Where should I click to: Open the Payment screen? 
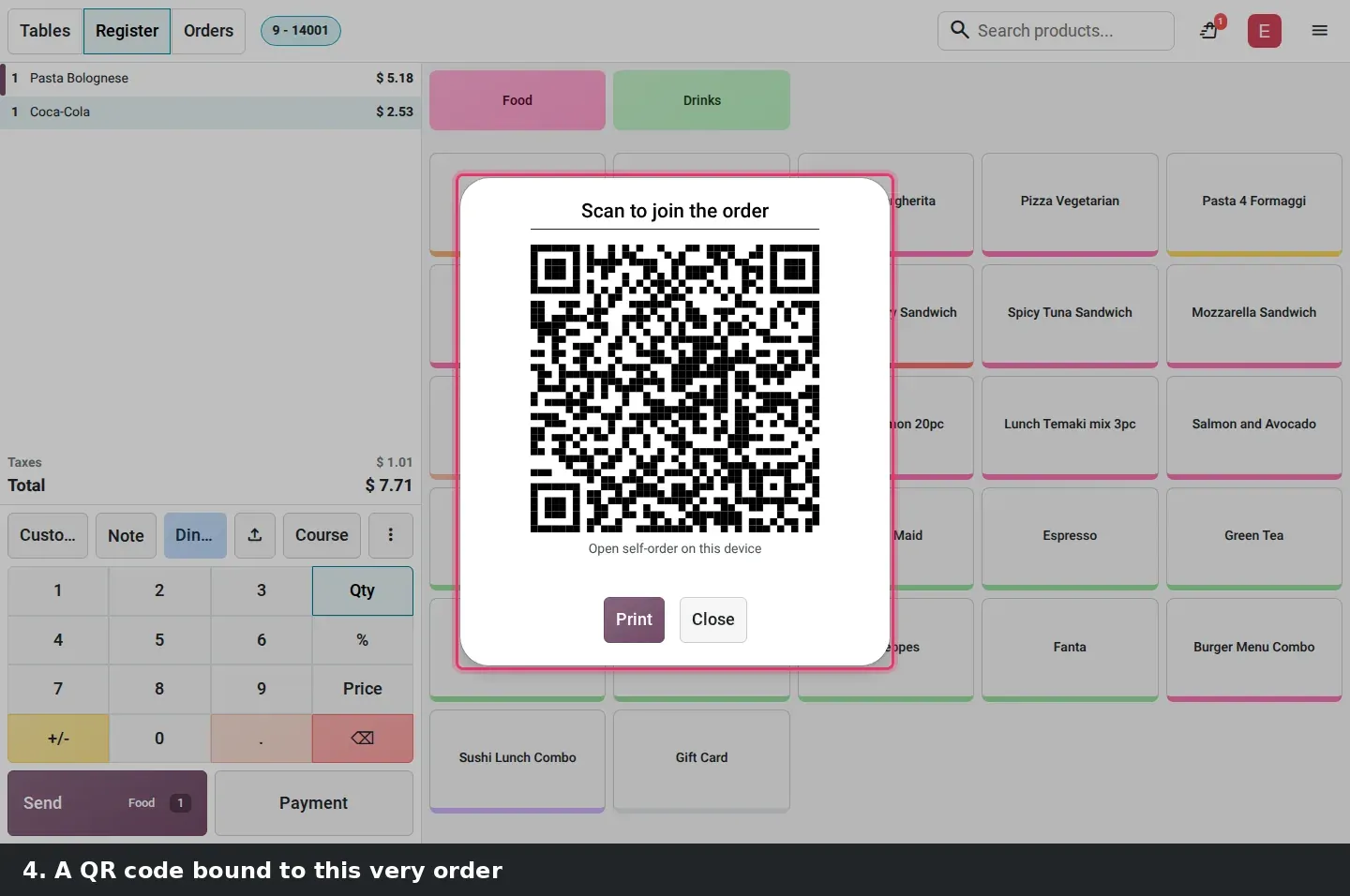[314, 803]
